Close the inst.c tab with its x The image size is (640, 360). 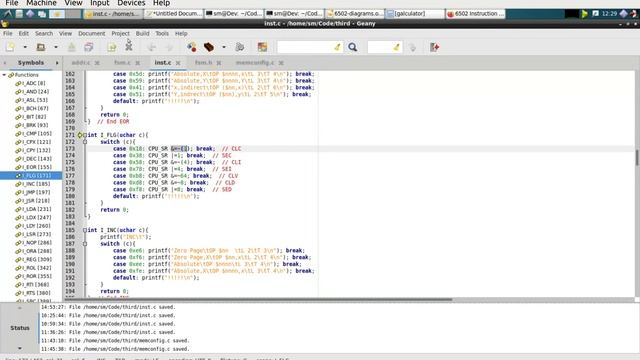tap(178, 63)
